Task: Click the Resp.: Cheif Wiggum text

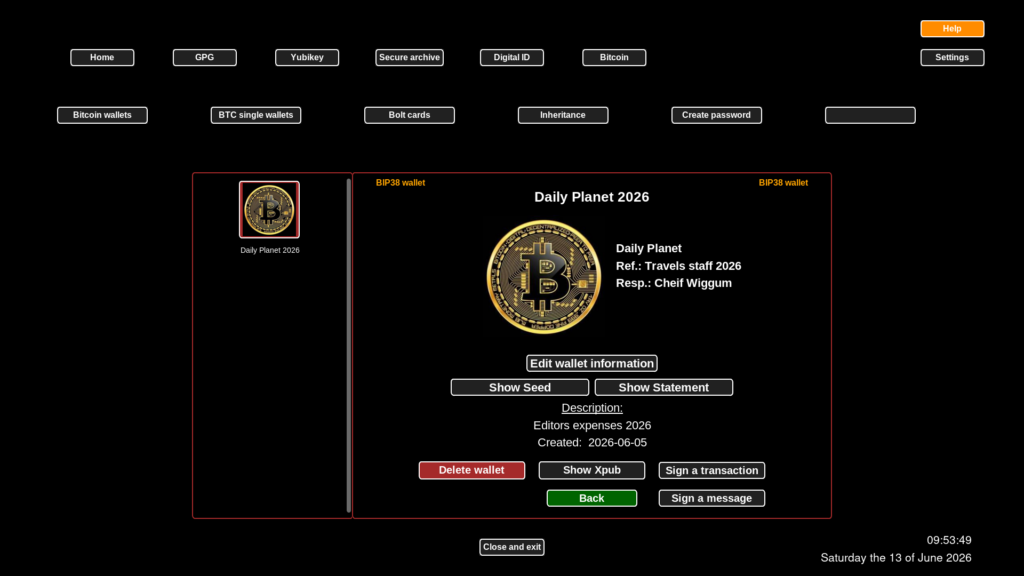Action: tap(673, 283)
